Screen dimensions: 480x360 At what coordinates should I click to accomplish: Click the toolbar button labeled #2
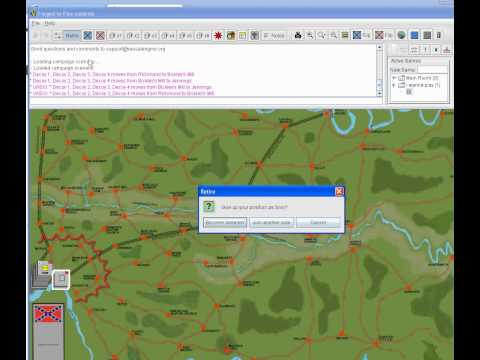[133, 35]
